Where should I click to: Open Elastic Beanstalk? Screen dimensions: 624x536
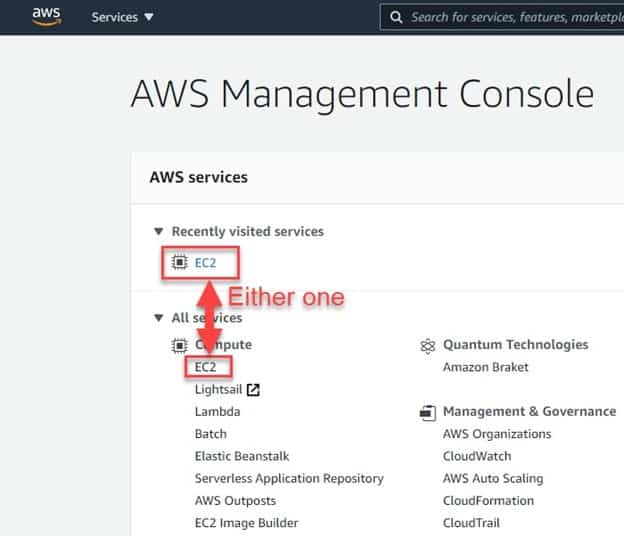coord(242,456)
